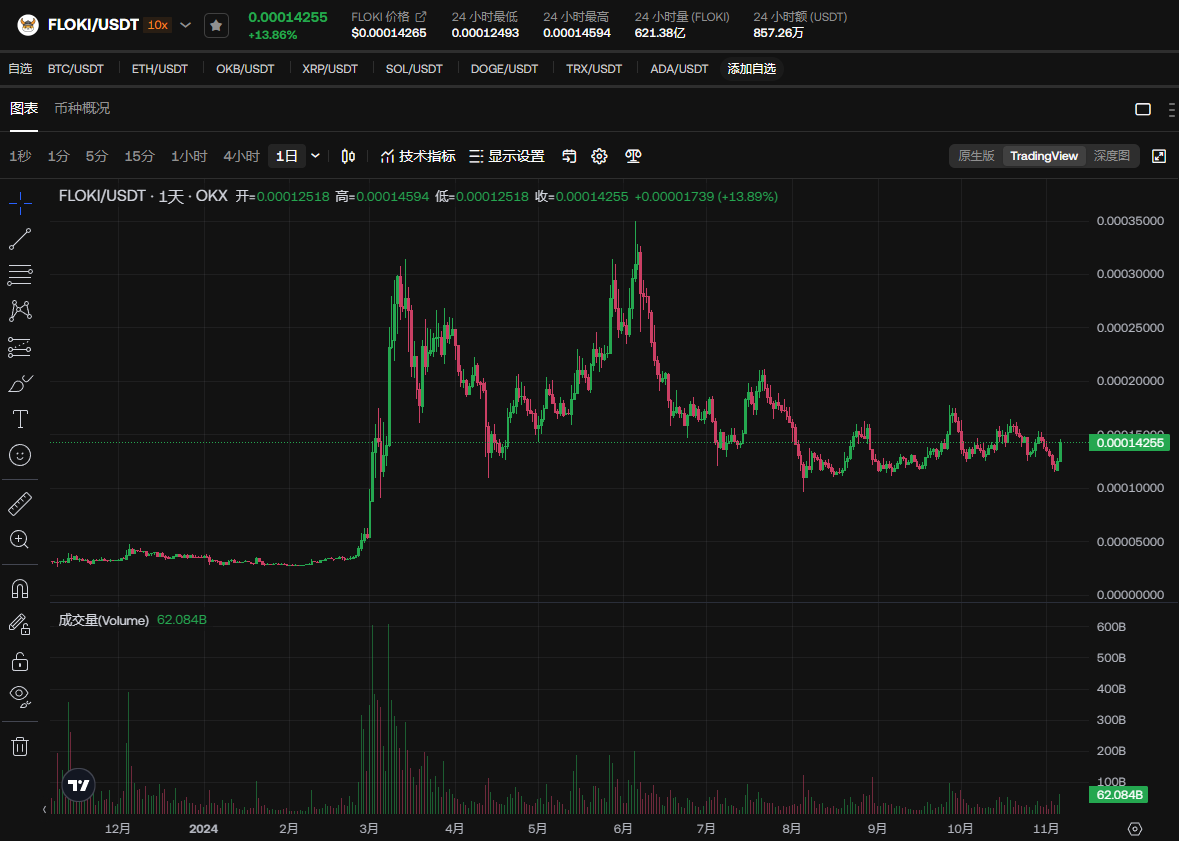Image resolution: width=1179 pixels, height=841 pixels.
Task: Switch to the 深度图 depth chart view
Action: click(x=1111, y=156)
